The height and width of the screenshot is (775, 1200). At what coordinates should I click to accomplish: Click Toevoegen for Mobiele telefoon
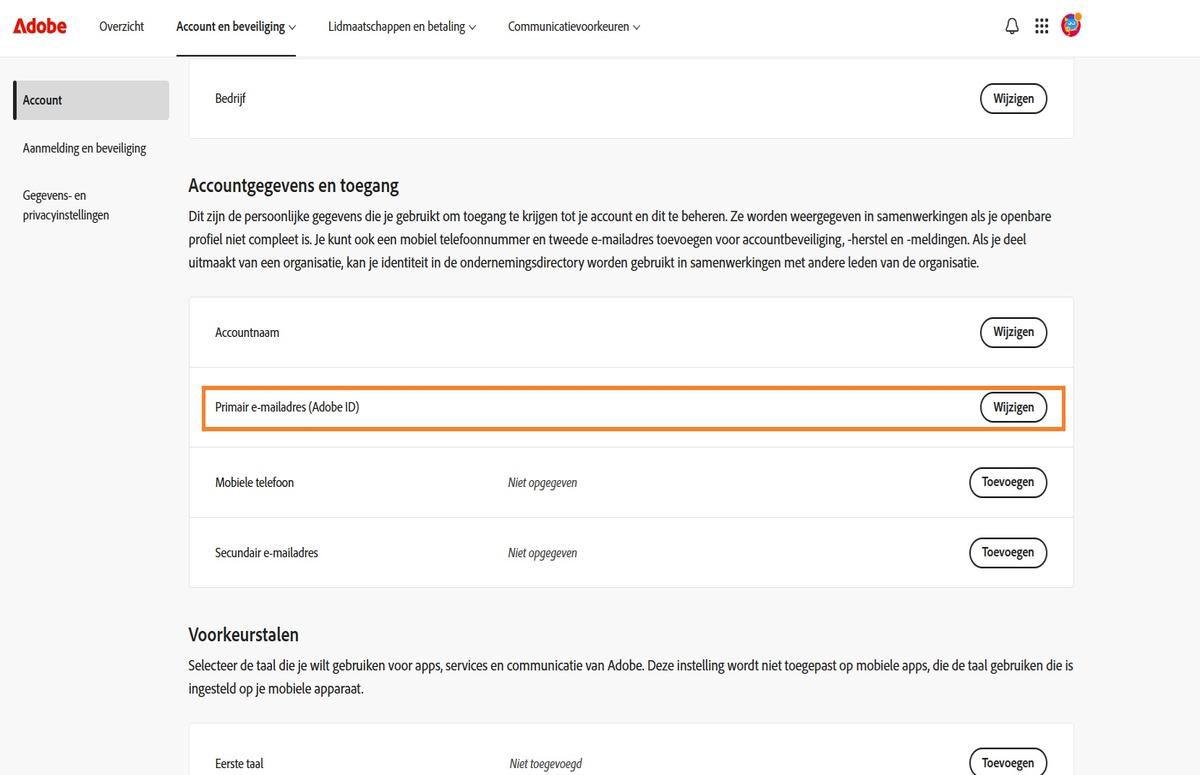1007,482
